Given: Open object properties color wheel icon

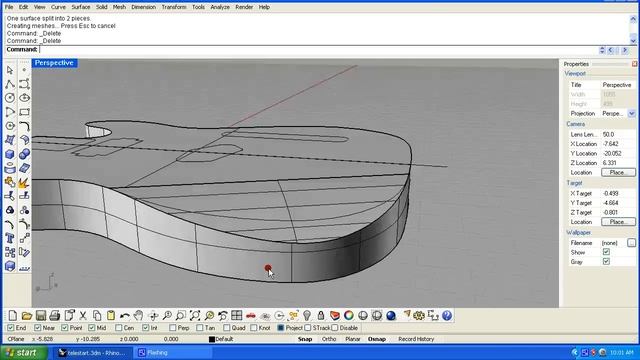Looking at the screenshot, I should pyautogui.click(x=349, y=316).
